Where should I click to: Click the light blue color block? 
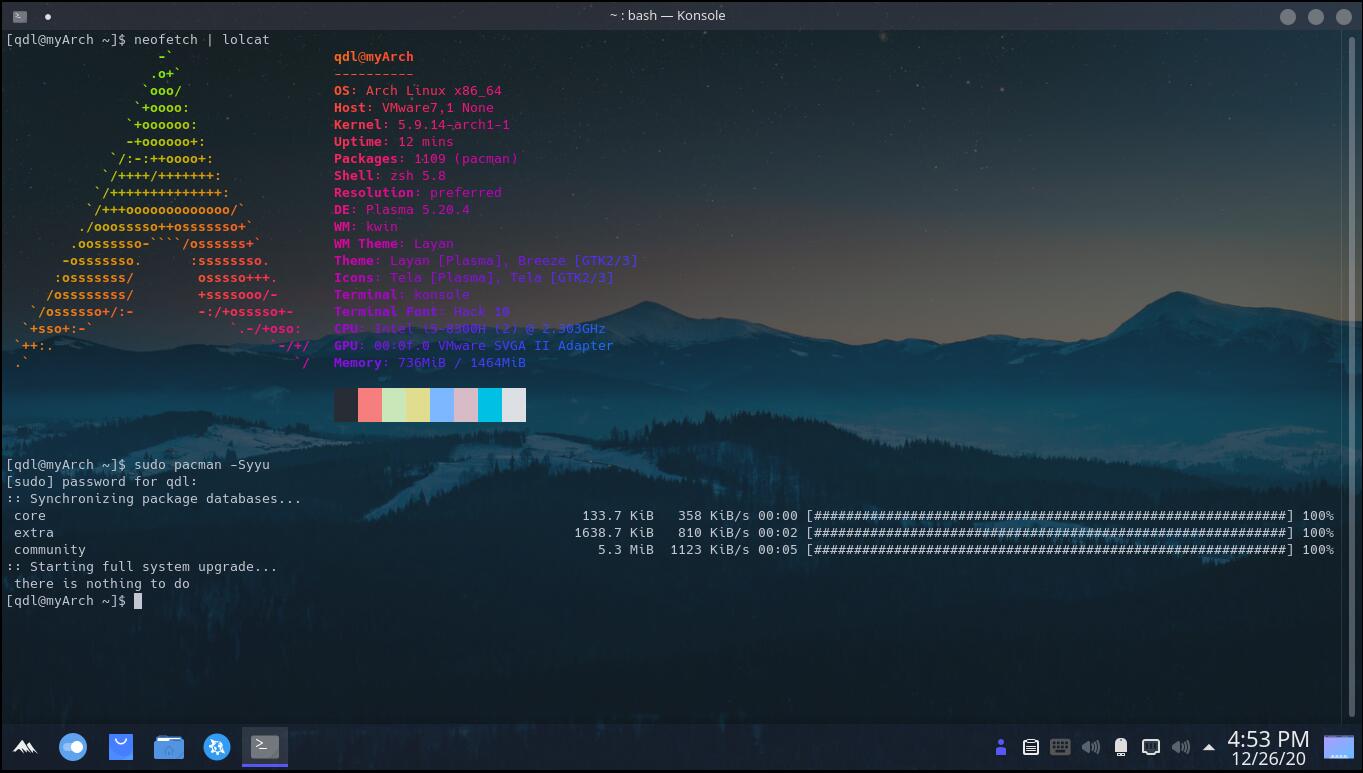coord(442,405)
